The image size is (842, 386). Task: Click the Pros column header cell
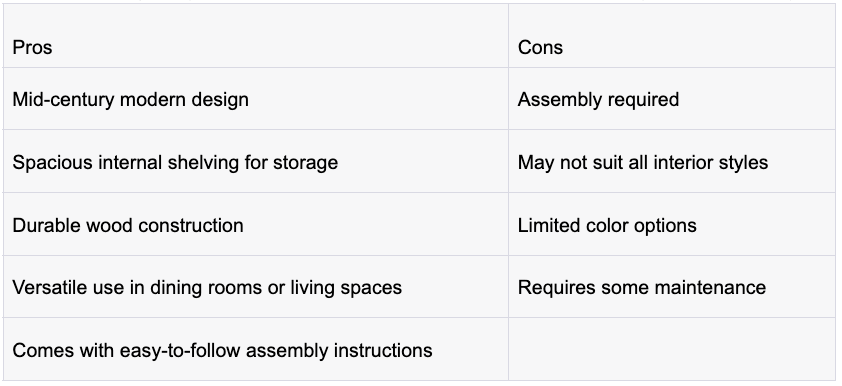256,36
